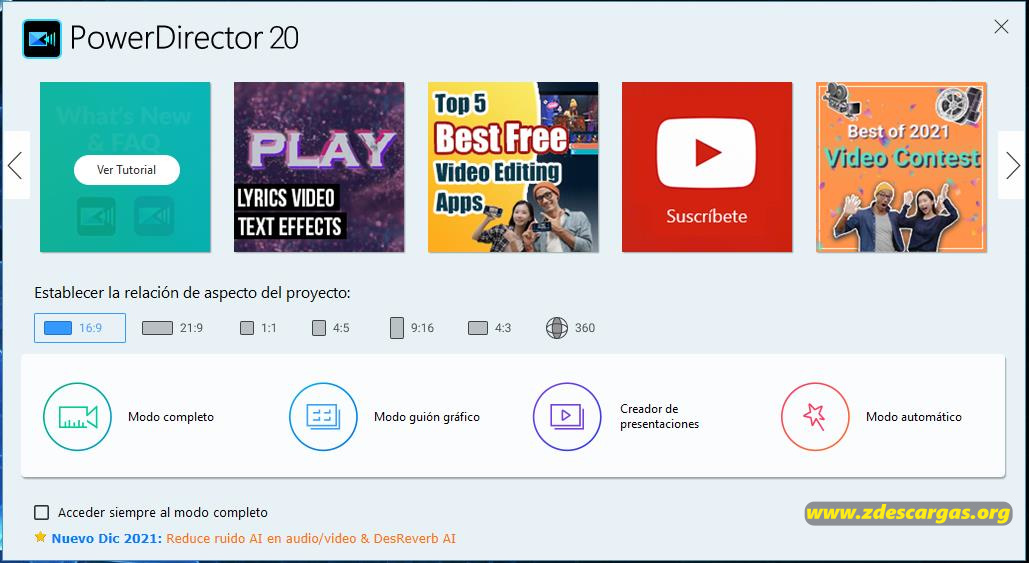The image size is (1029, 563).
Task: Click the PowerDirector app logo icon
Action: point(42,39)
